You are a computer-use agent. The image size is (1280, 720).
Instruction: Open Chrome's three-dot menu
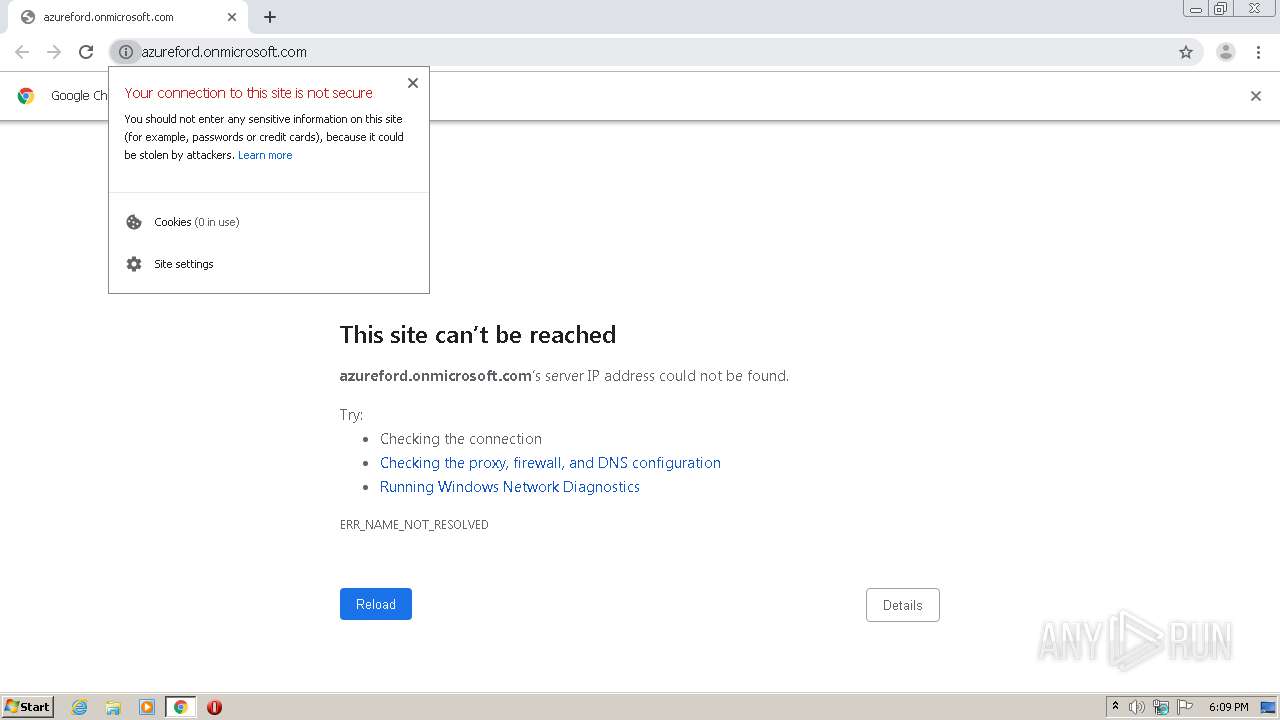pos(1258,52)
